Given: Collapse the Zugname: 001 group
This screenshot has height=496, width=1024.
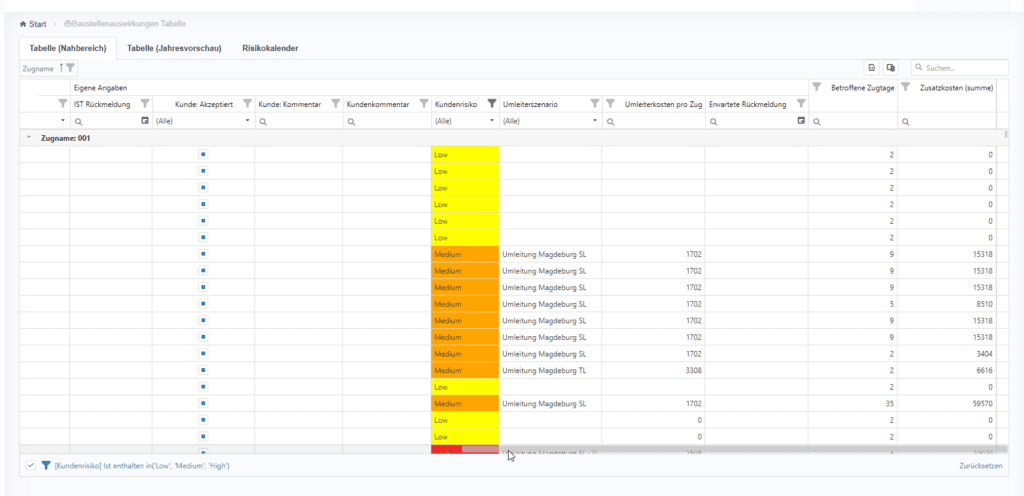Looking at the screenshot, I should click(28, 138).
